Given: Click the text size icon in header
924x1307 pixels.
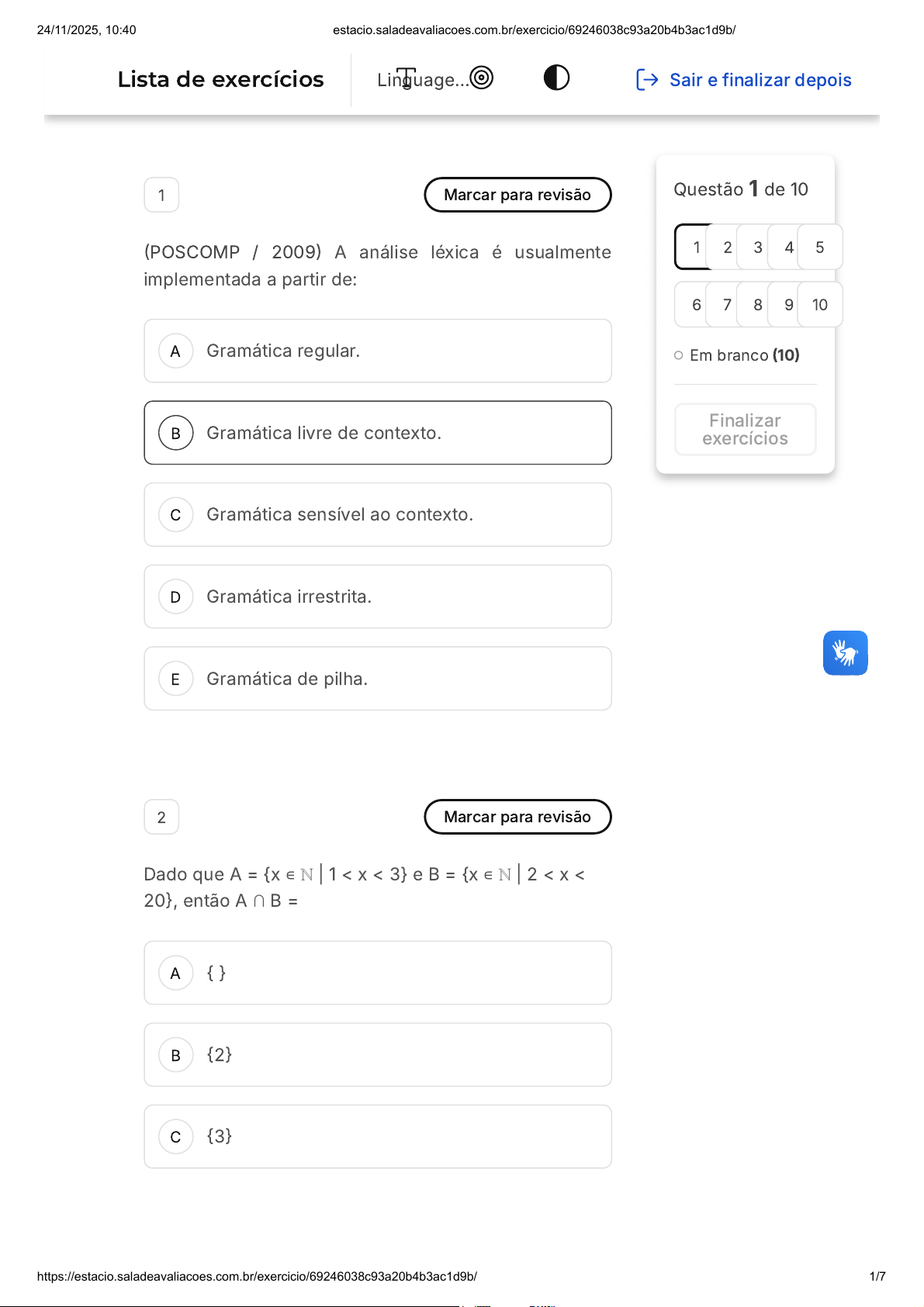Looking at the screenshot, I should tap(407, 78).
